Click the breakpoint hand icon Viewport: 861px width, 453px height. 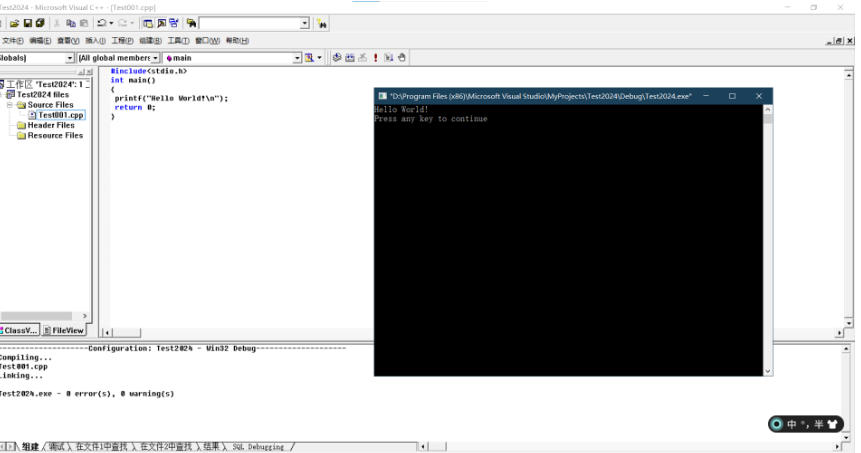point(402,58)
